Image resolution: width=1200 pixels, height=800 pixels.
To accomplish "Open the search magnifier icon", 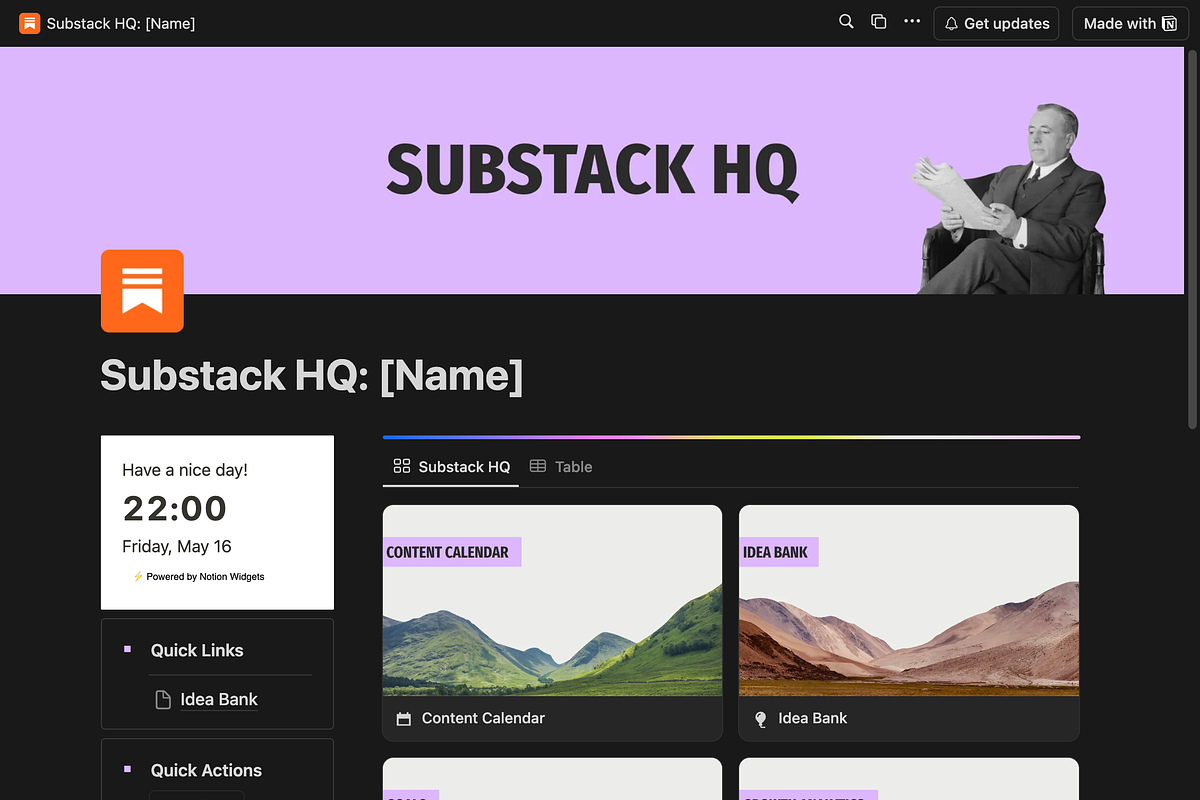I will [x=846, y=22].
